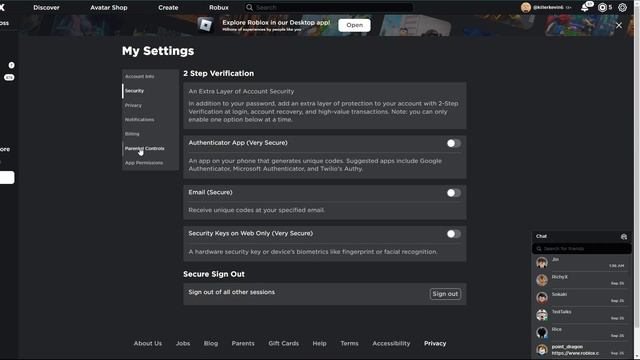Go to Robux in the top navigation

(x=219, y=7)
